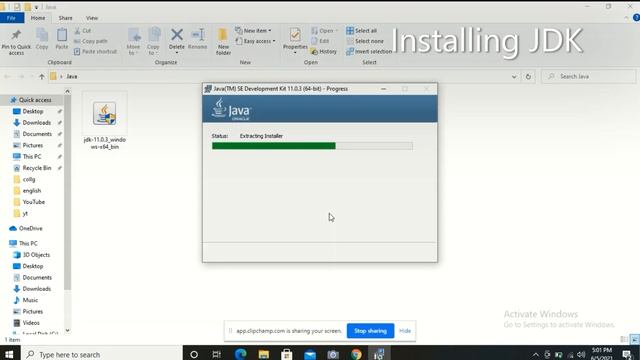The width and height of the screenshot is (640, 360).
Task: Open 3D Objects in sidebar
Action: click(36, 255)
